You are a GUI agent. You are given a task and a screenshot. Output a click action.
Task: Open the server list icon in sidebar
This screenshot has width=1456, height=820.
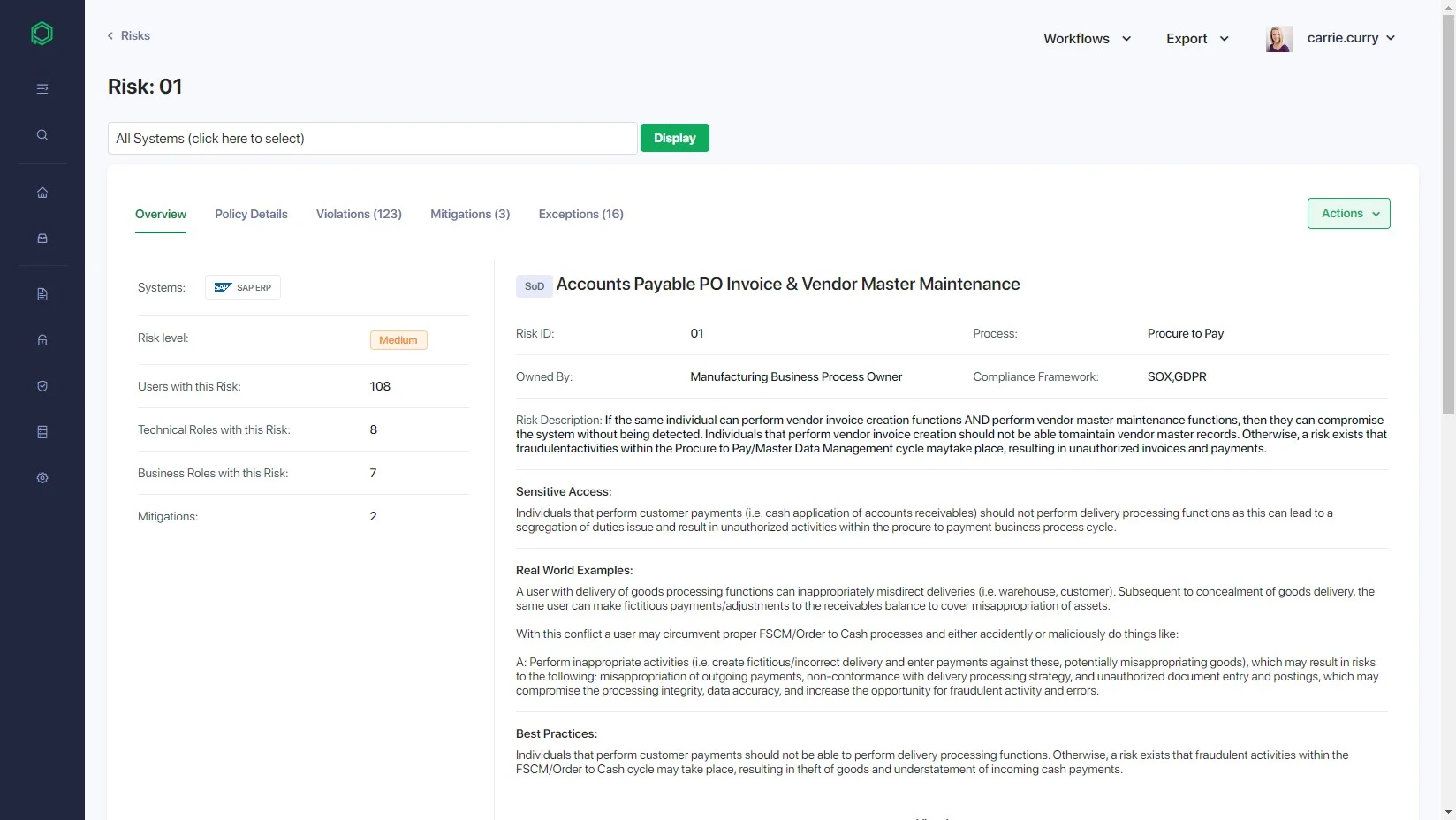pos(42,432)
